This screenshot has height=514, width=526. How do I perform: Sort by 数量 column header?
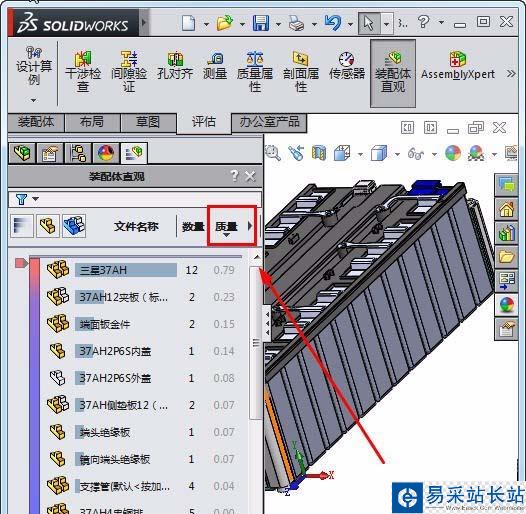tap(193, 227)
